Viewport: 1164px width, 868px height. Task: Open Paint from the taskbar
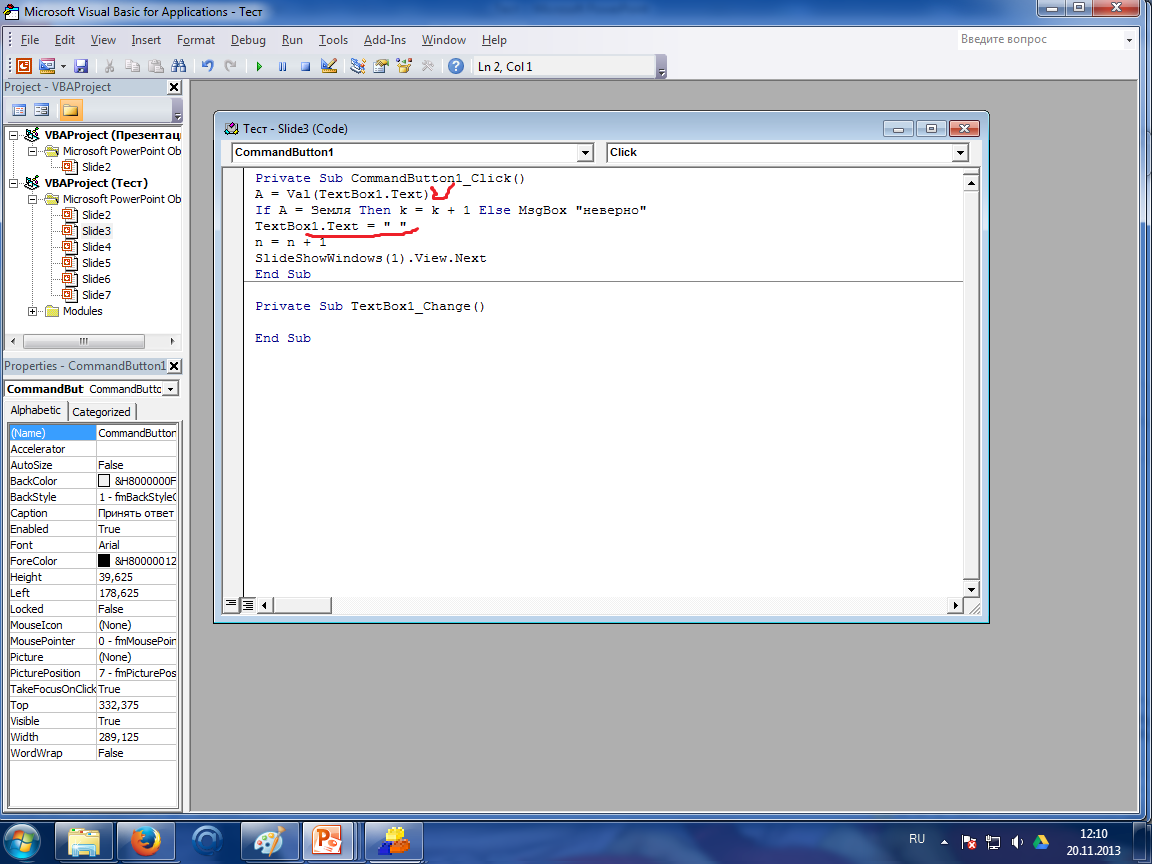tap(268, 842)
